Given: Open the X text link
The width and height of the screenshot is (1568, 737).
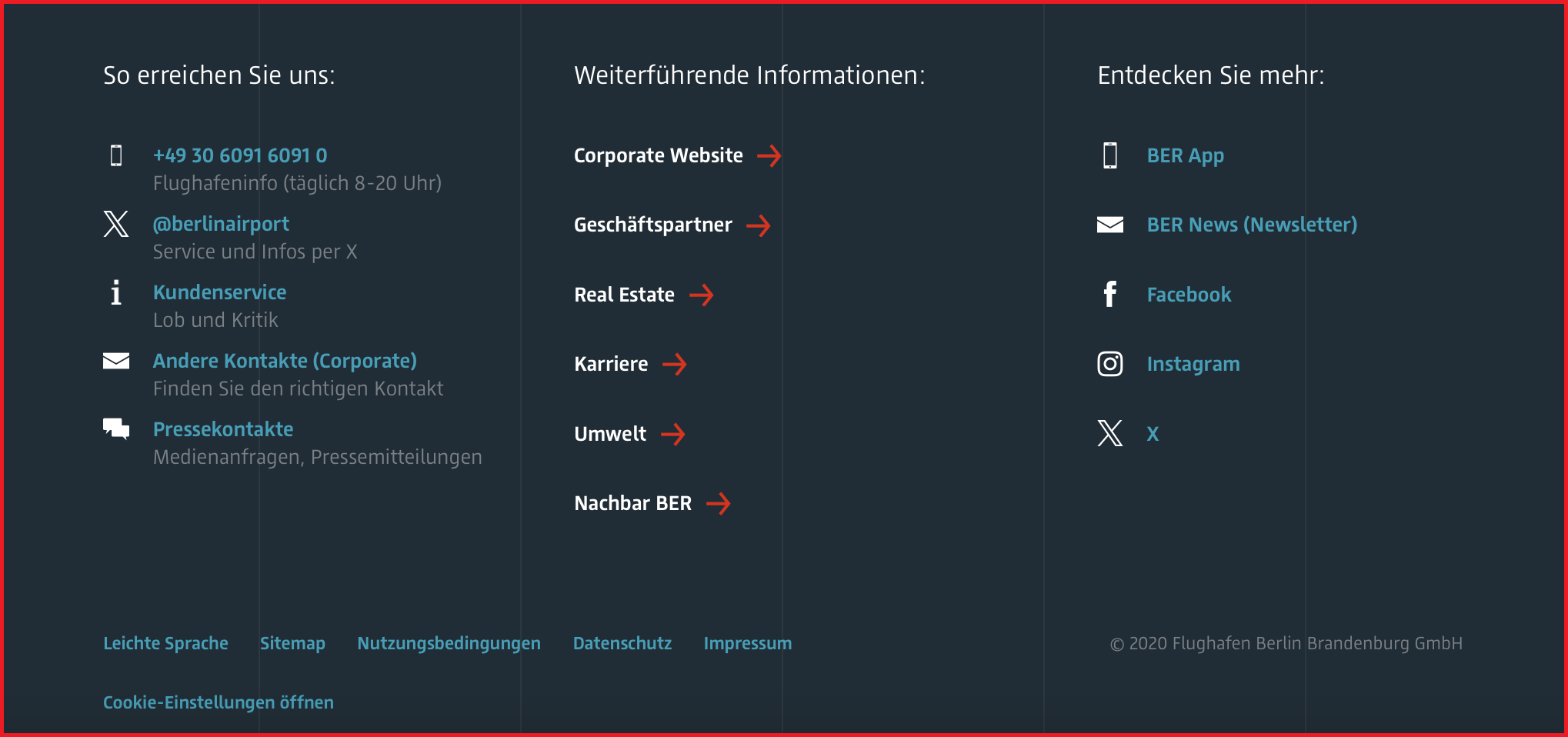Looking at the screenshot, I should pyautogui.click(x=1153, y=434).
